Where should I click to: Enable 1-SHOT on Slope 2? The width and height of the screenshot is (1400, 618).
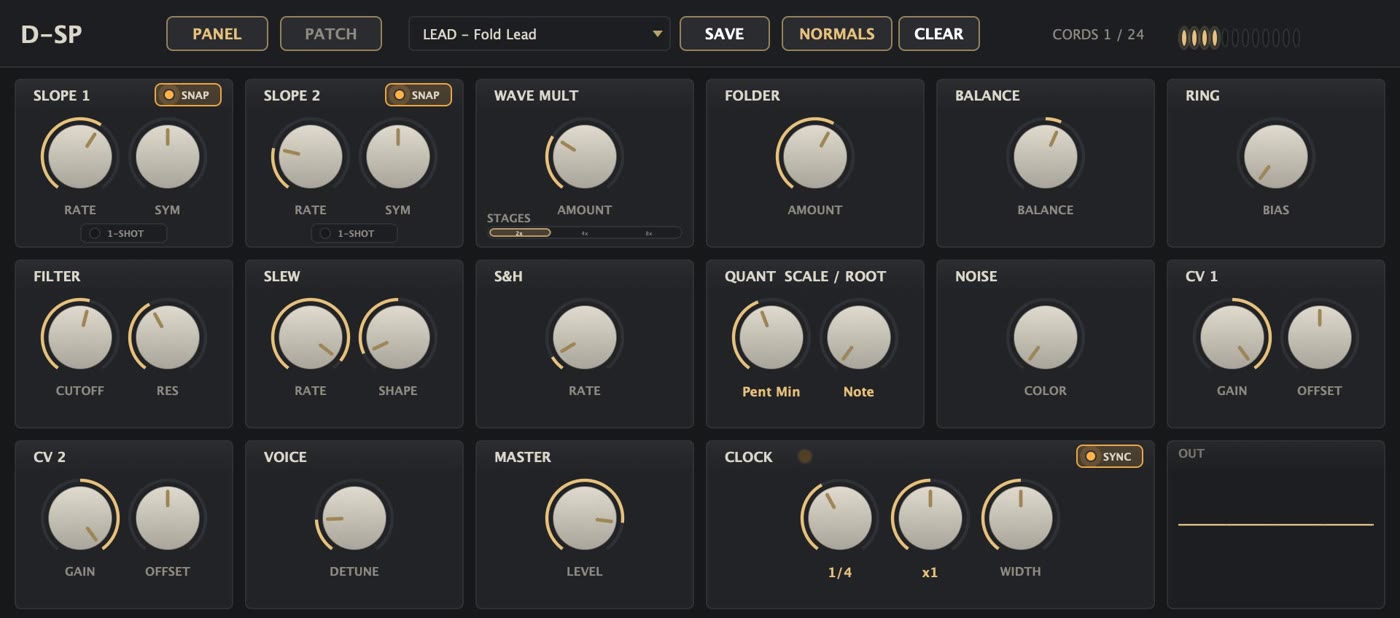coord(354,233)
